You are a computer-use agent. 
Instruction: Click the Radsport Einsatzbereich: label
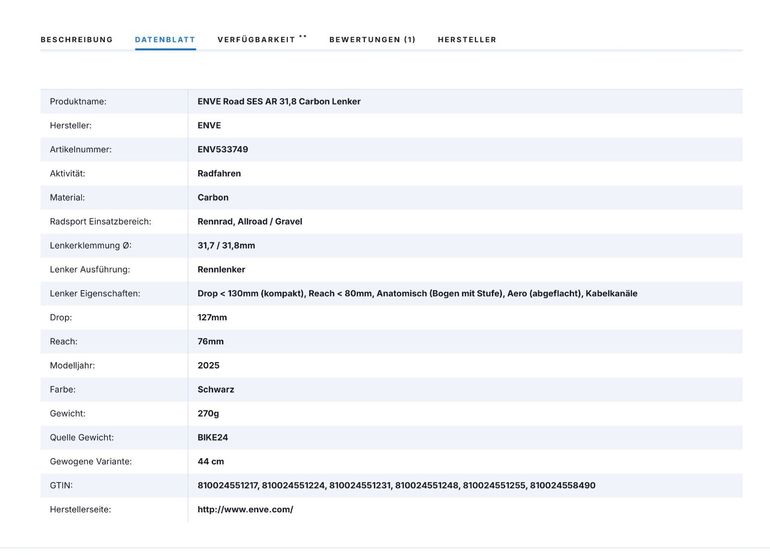(100, 222)
